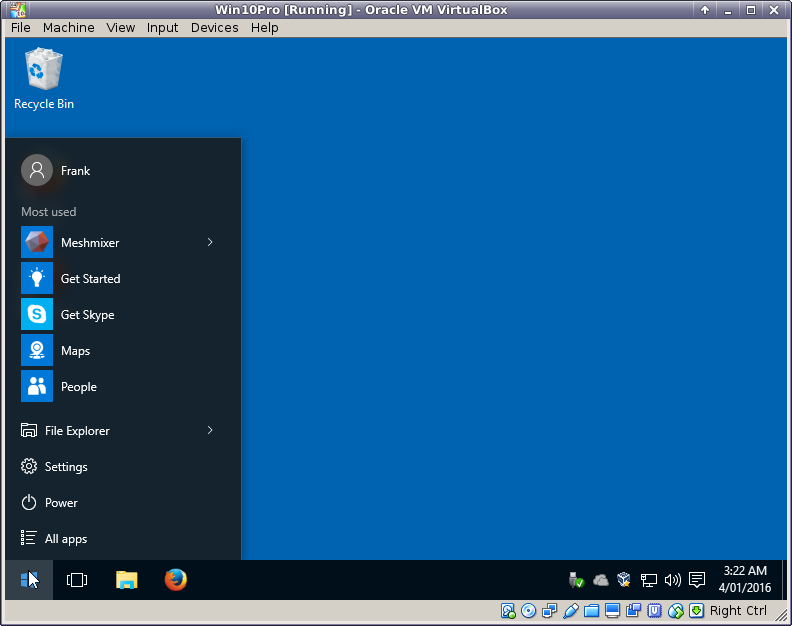The height and width of the screenshot is (626, 792).
Task: Click the volume speaker icon in tray
Action: pyautogui.click(x=672, y=580)
